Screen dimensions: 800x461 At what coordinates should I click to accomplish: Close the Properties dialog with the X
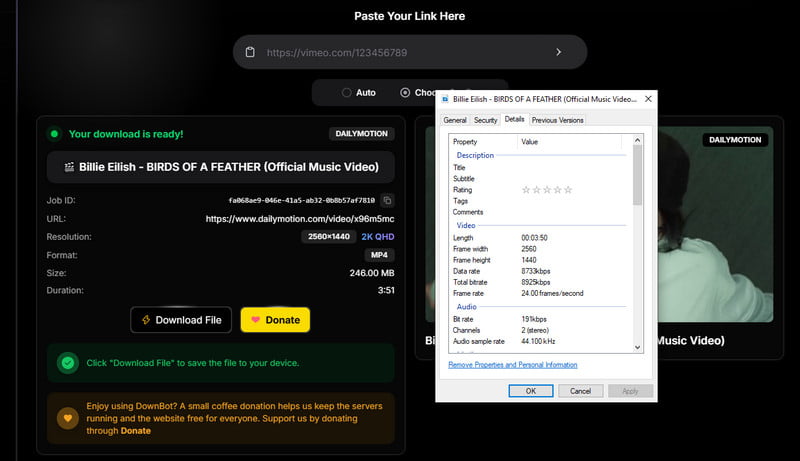[x=648, y=99]
